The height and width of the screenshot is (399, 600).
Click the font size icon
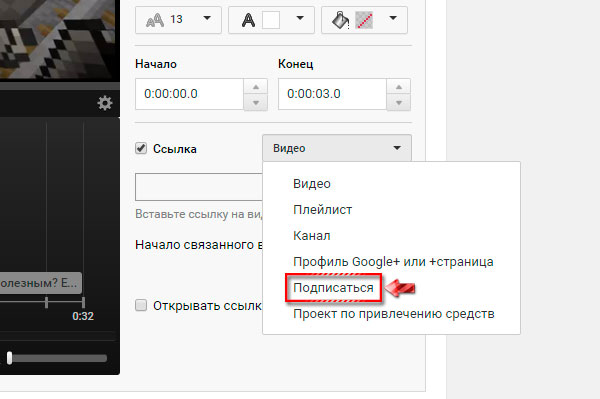[x=155, y=20]
